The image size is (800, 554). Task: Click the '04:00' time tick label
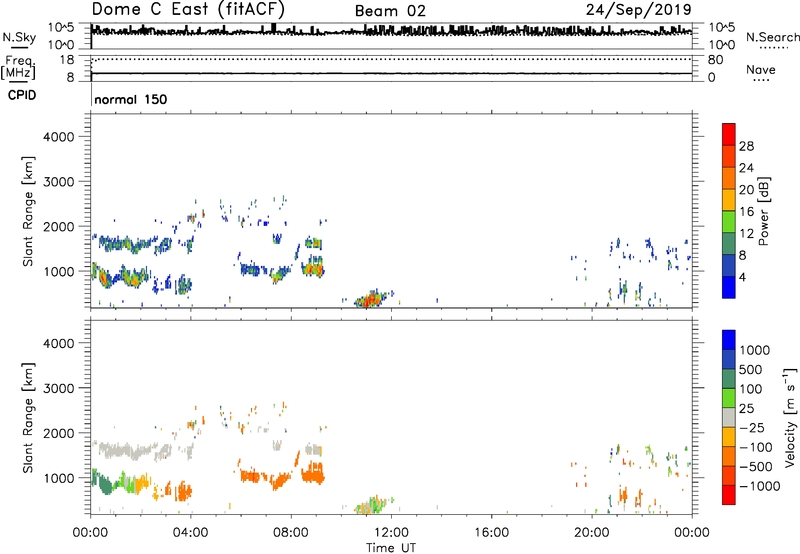point(190,533)
